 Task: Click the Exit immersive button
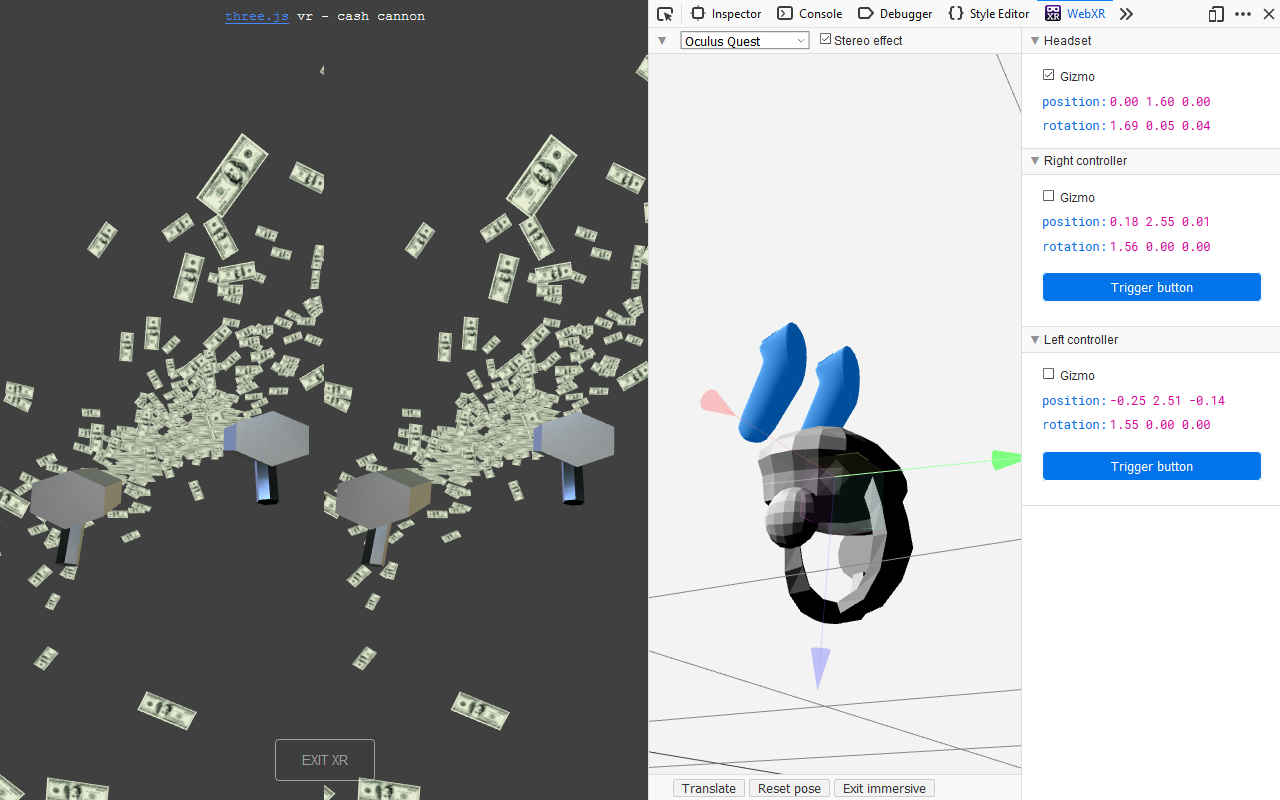(884, 788)
